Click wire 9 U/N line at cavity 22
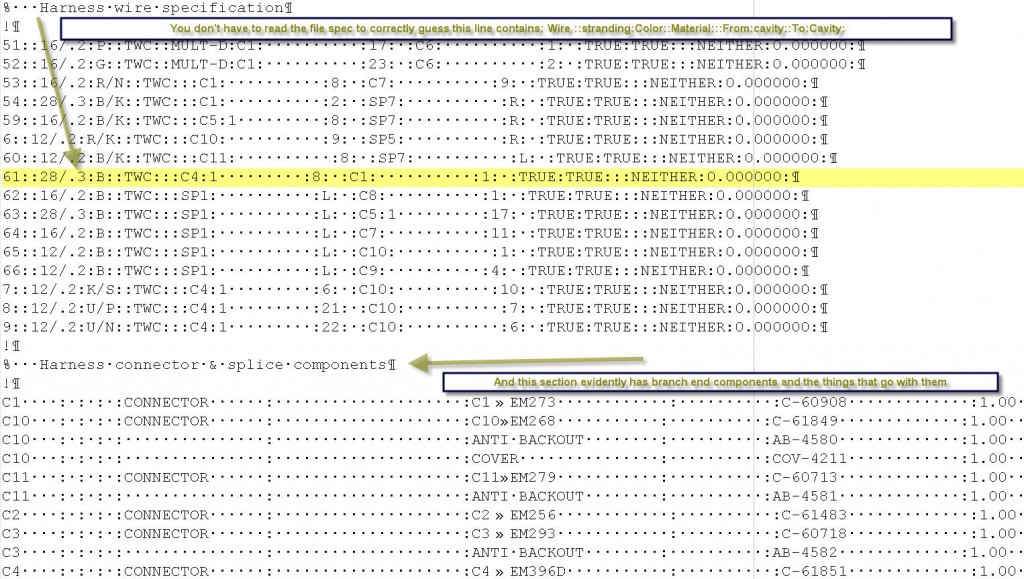Image resolution: width=1024 pixels, height=579 pixels. [400, 327]
